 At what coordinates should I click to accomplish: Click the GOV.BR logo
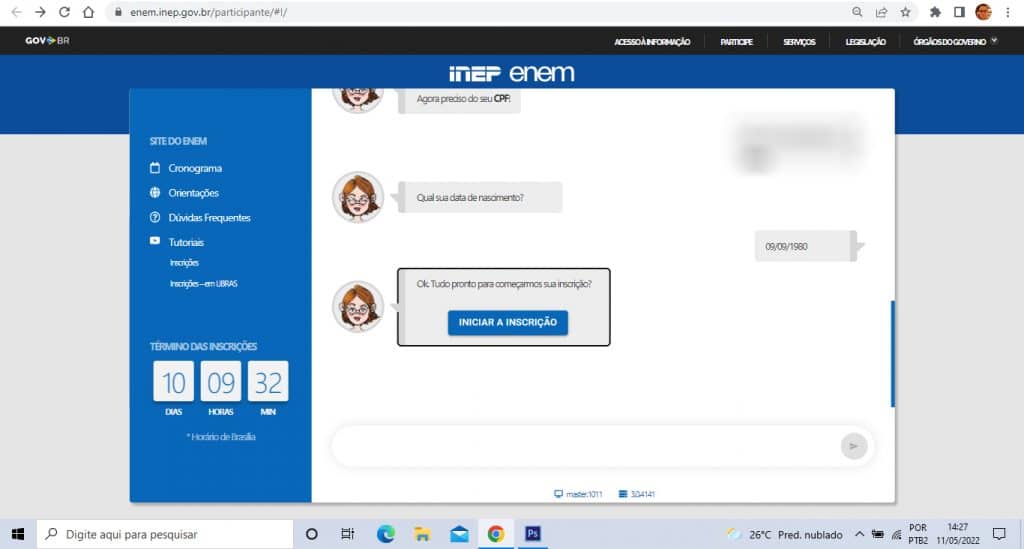47,40
